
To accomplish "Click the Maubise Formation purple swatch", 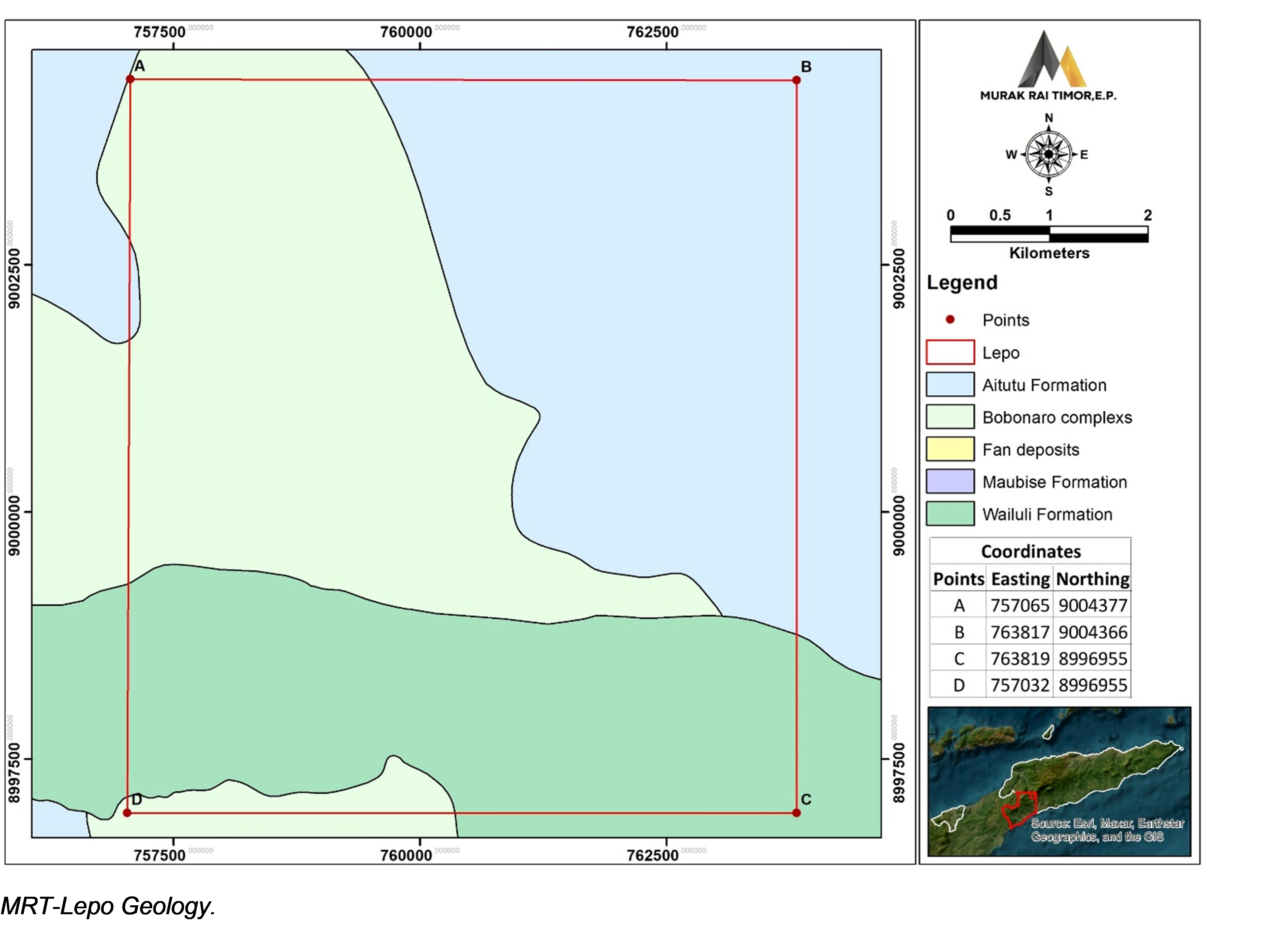I will (x=950, y=482).
